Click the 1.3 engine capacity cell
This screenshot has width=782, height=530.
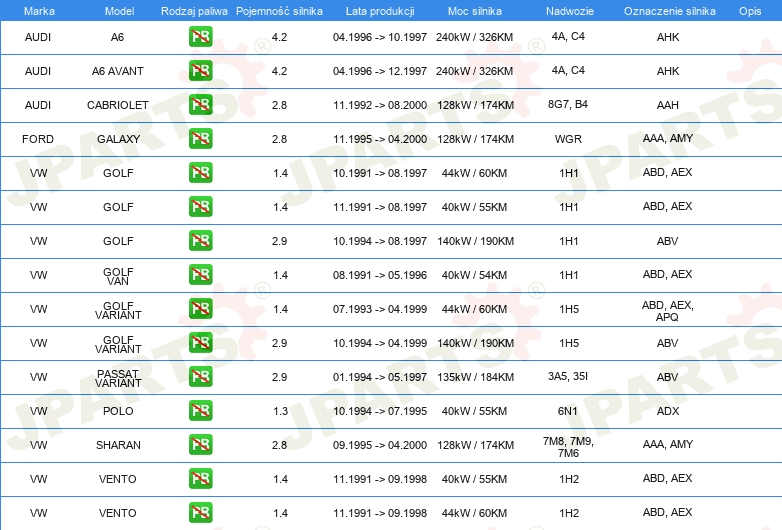click(x=280, y=411)
